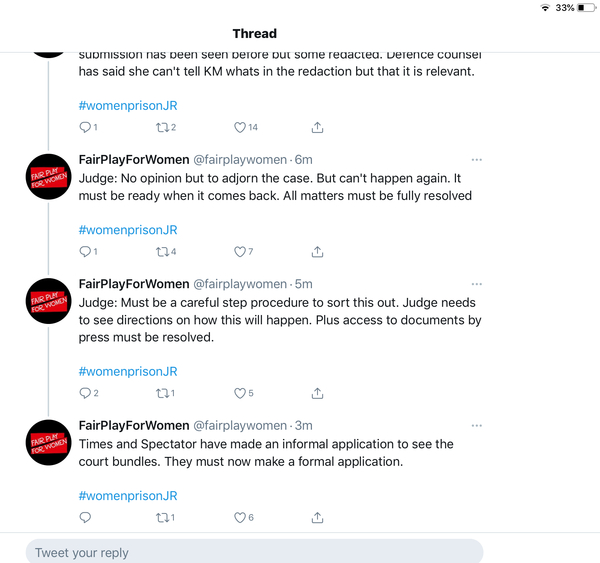Like the top tweet with 14 likes

coord(240,127)
